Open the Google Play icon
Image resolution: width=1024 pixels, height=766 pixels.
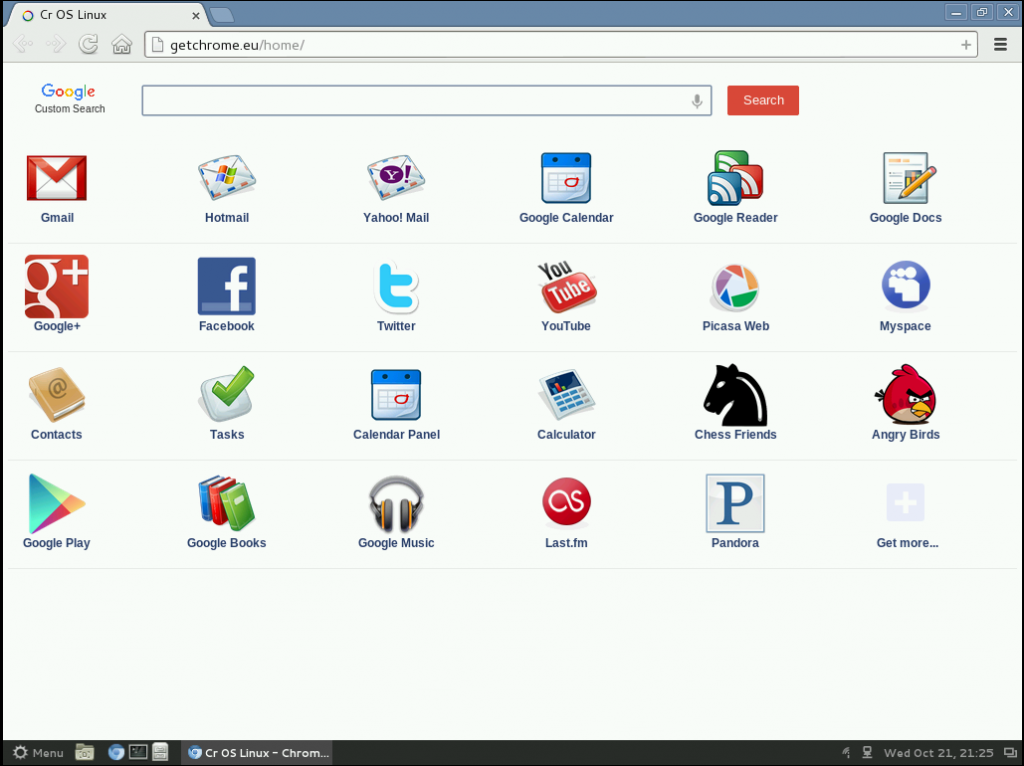pos(57,503)
